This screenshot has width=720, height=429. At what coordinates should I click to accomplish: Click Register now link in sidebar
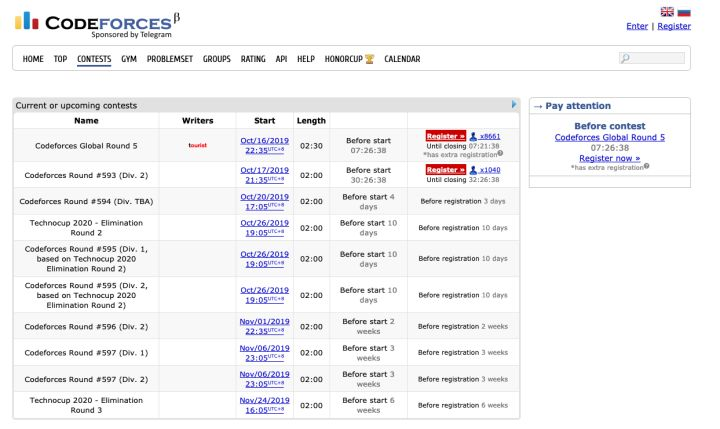609,158
